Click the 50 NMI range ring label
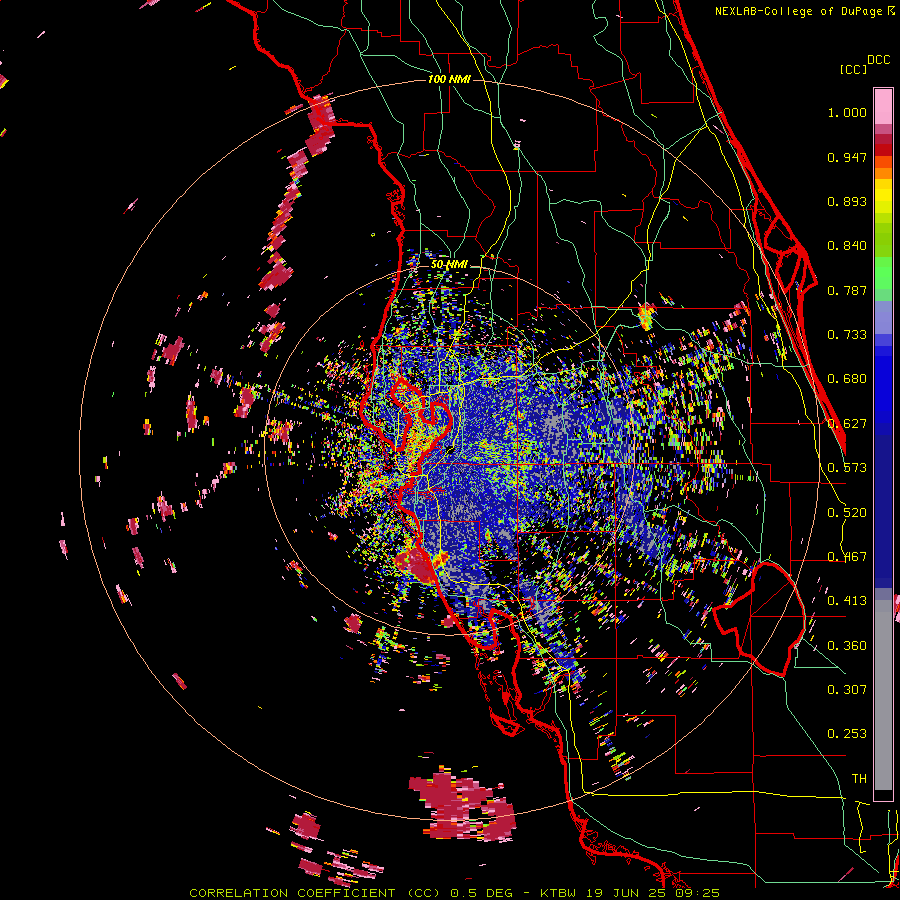Image resolution: width=900 pixels, height=900 pixels. (x=449, y=265)
